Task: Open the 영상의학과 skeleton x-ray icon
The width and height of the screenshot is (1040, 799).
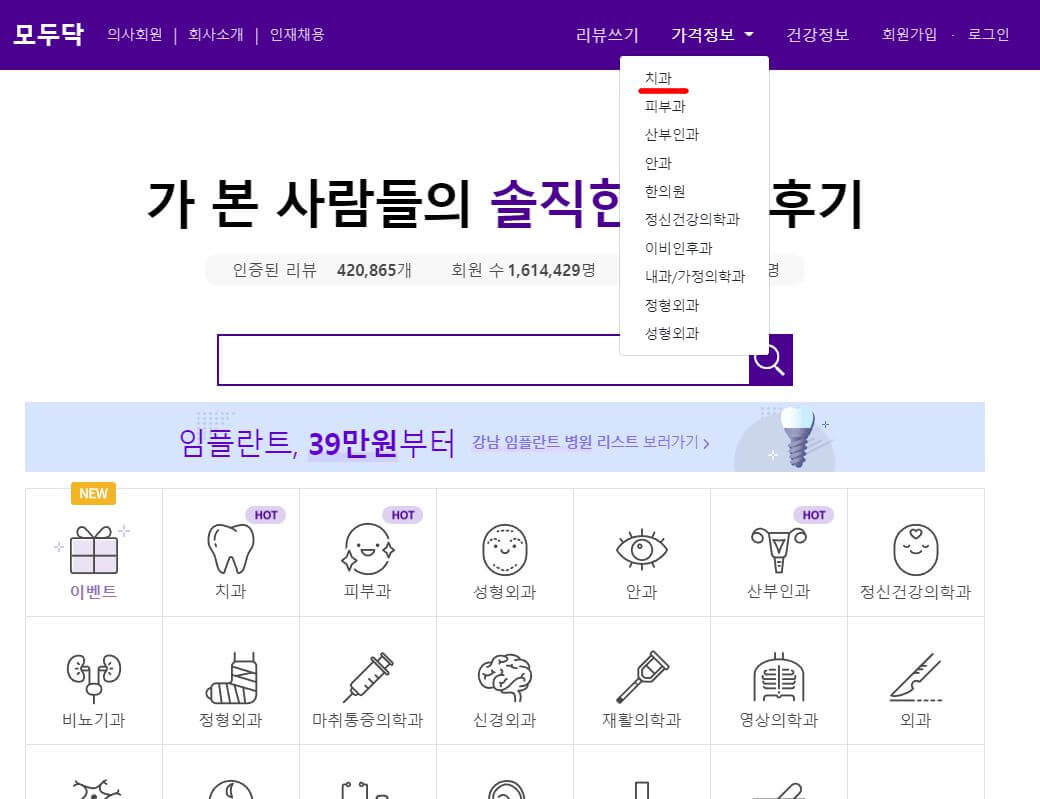Action: pos(779,676)
